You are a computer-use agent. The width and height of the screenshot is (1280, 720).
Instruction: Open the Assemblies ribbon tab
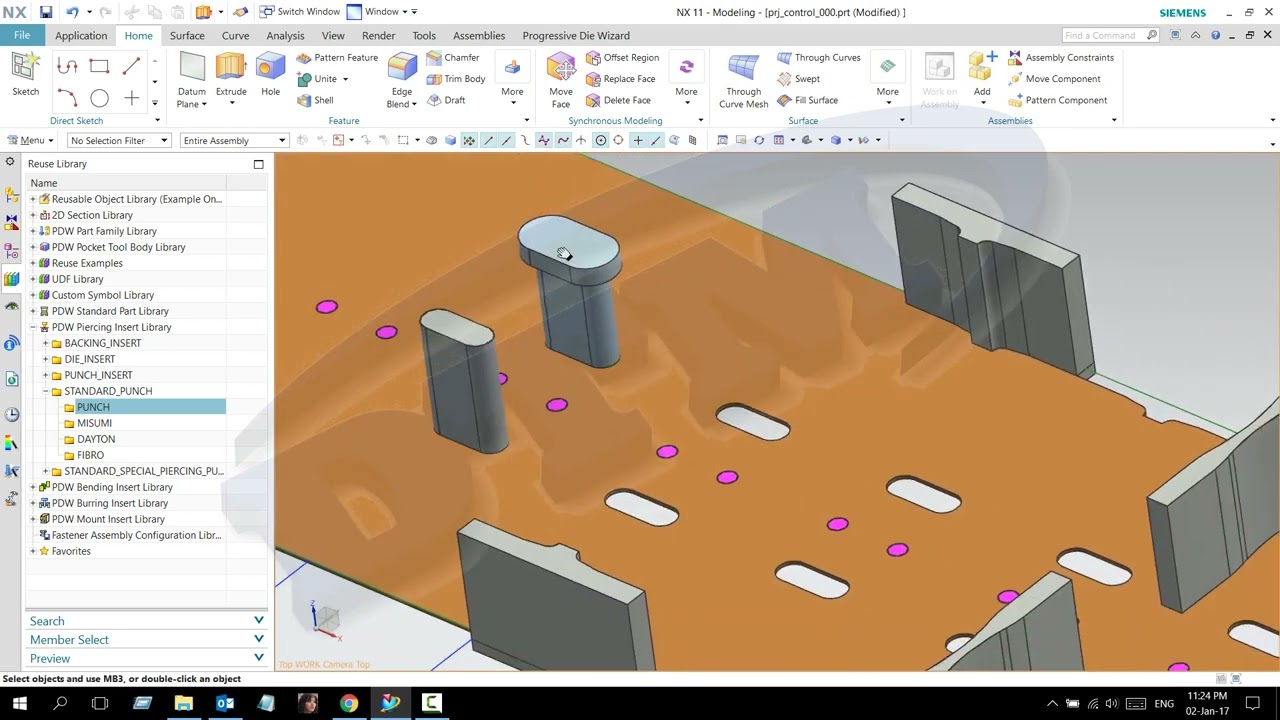pyautogui.click(x=479, y=36)
